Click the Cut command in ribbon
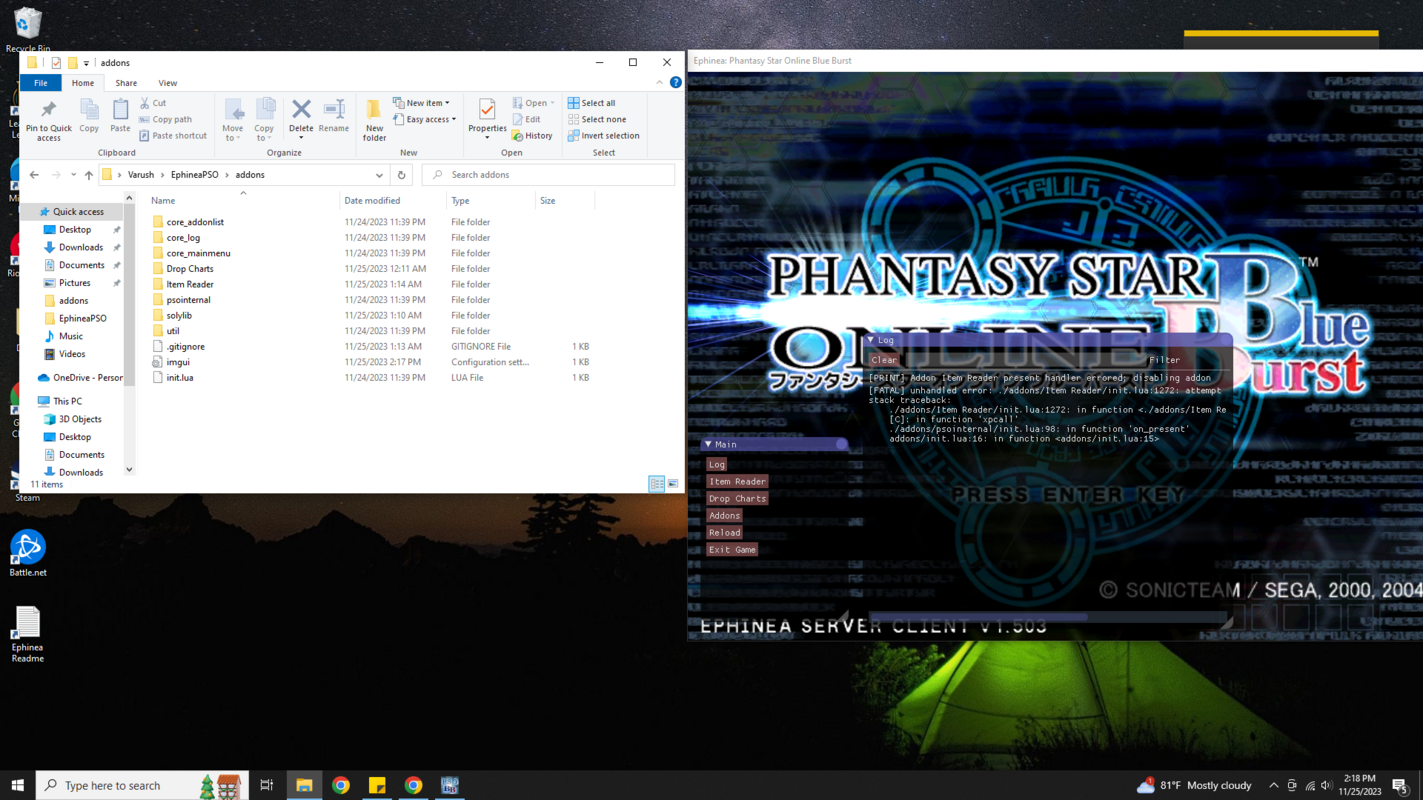The width and height of the screenshot is (1423, 800). coord(153,103)
